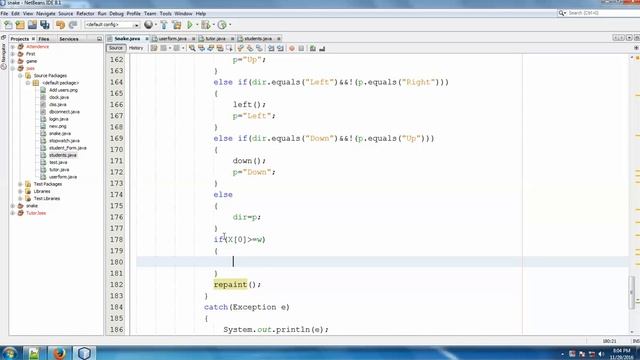Switch editor to History view
The image size is (640, 360).
point(136,48)
